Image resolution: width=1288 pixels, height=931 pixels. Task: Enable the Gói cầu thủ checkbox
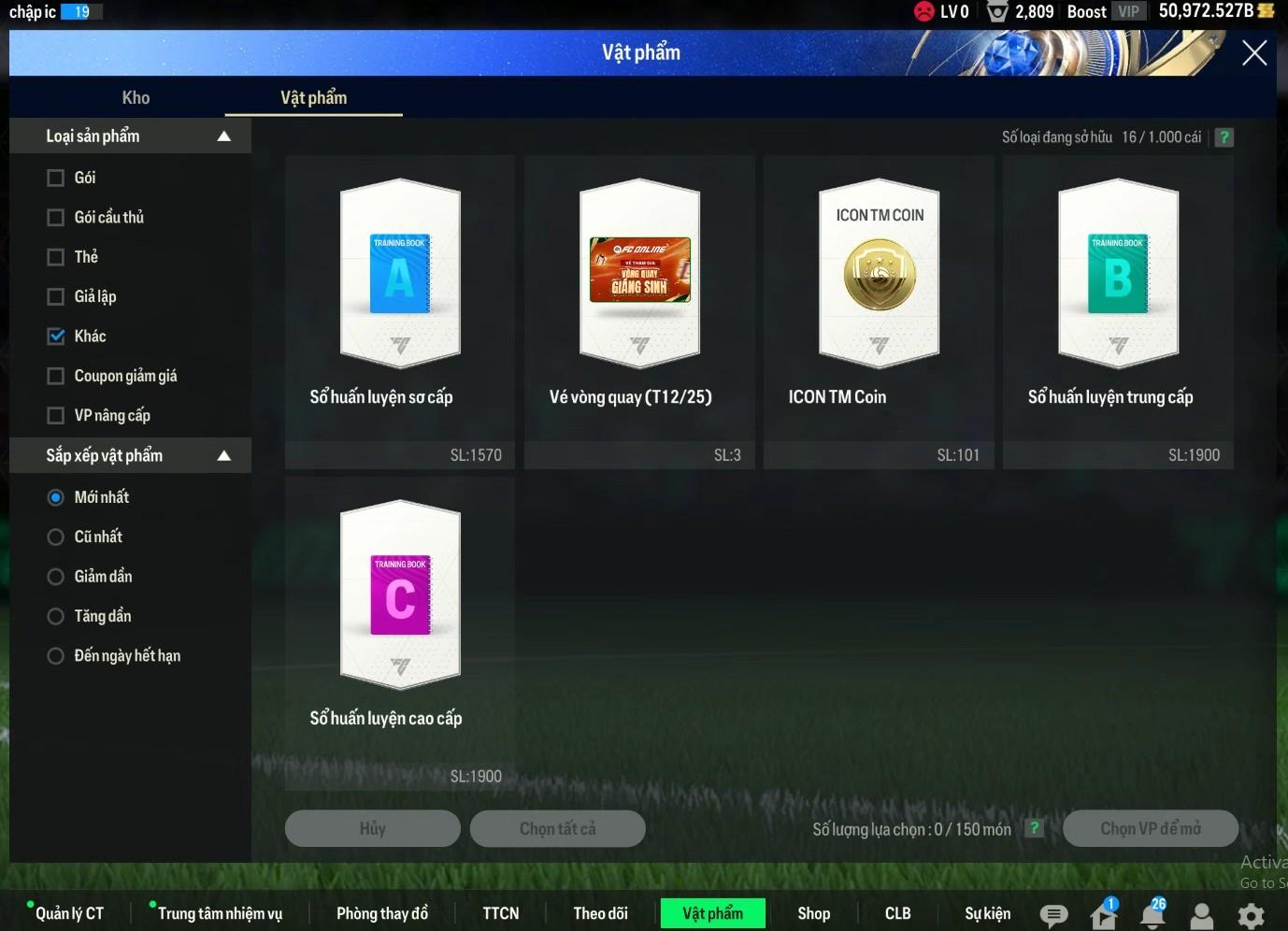[x=56, y=218]
